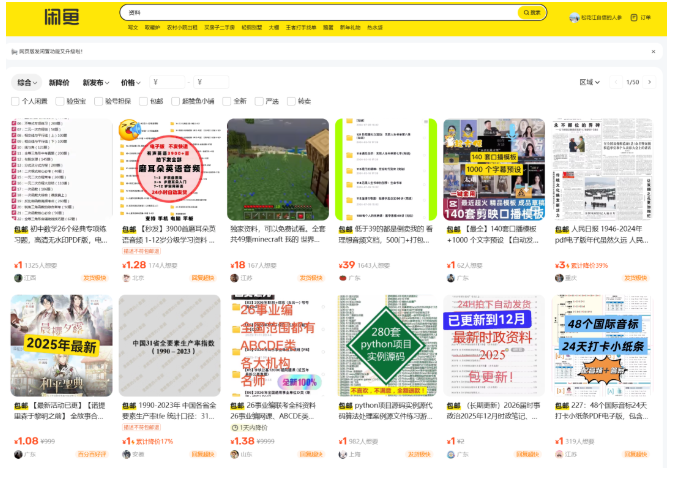Enable the 包邮 free shipping checkbox
Viewport: 690px width, 477px height.
(144, 101)
